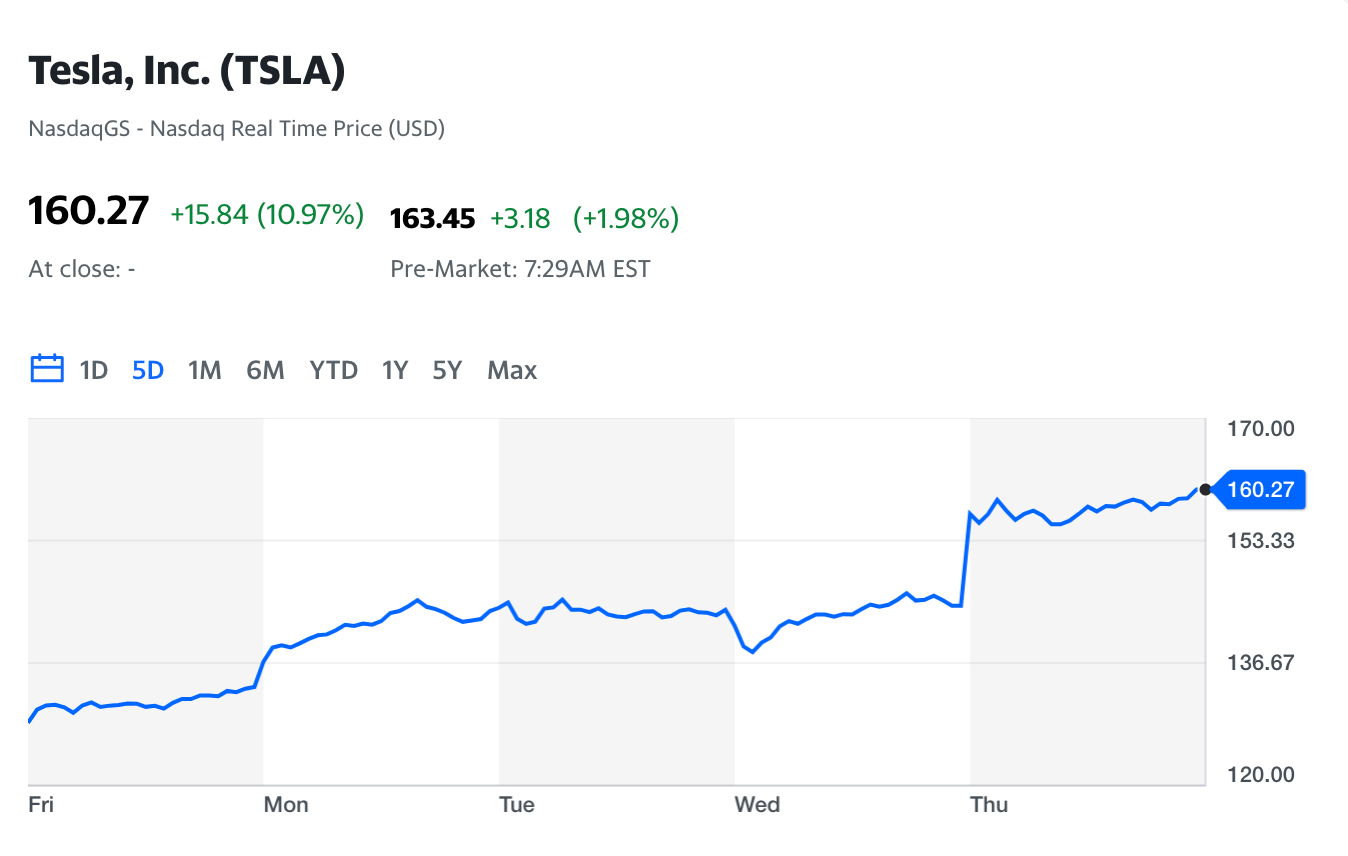Click the 170.00 y-axis price label
Image resolution: width=1348 pixels, height=856 pixels.
[x=1260, y=429]
